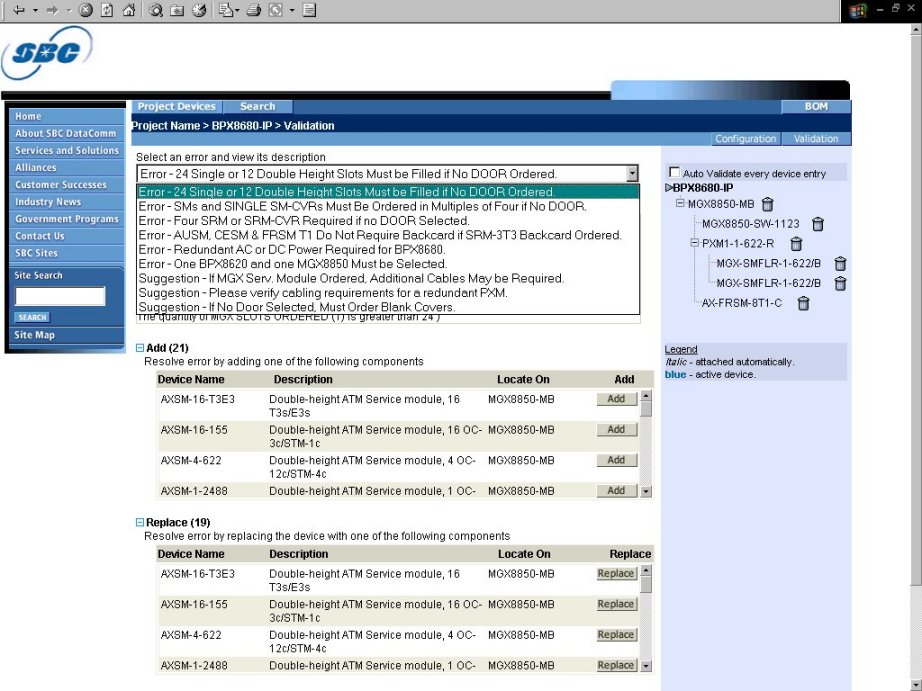Click the site SEARCH button
This screenshot has height=691, width=922.
pos(32,317)
